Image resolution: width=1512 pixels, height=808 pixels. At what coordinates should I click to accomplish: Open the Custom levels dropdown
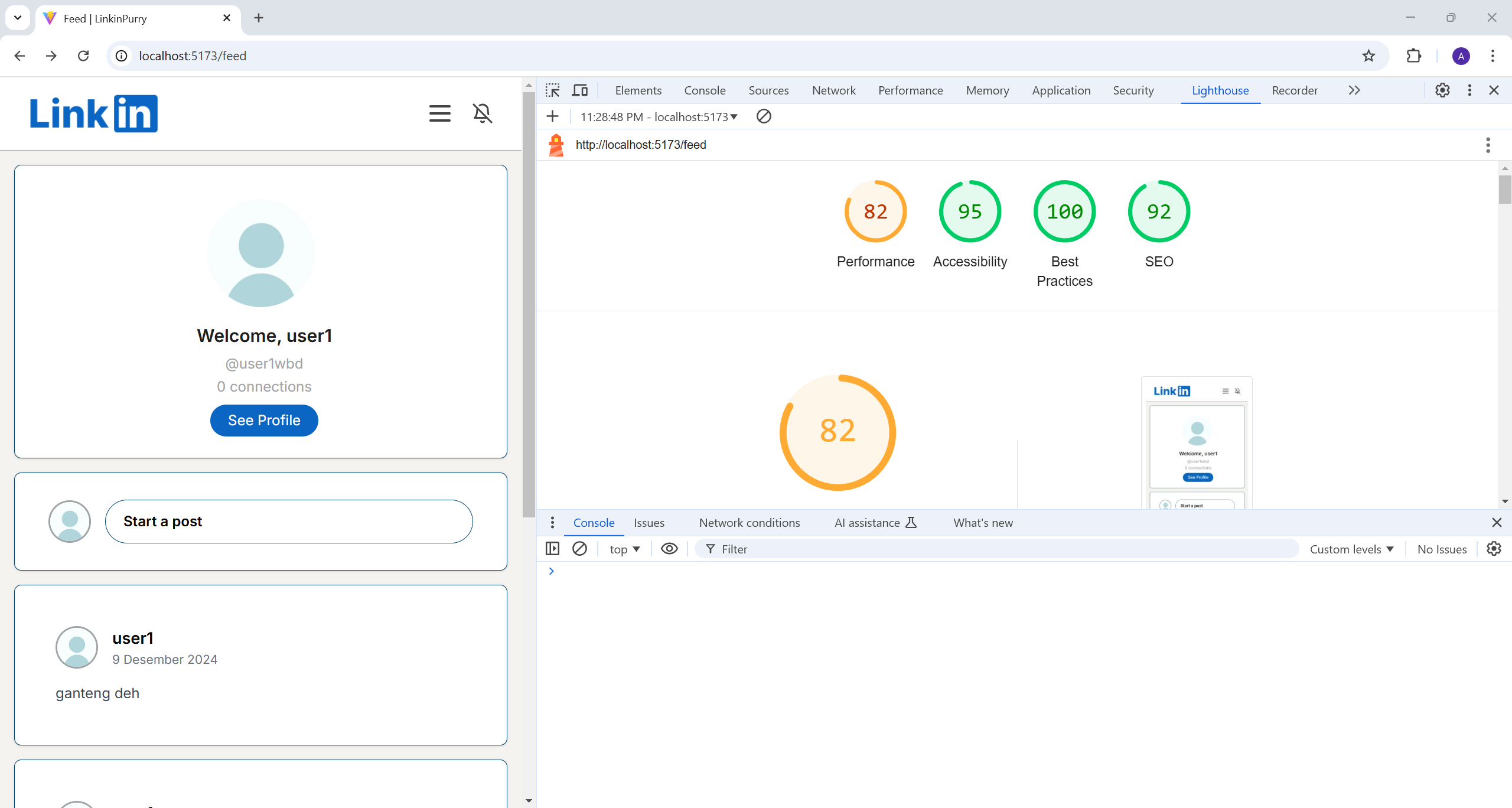click(x=1351, y=549)
